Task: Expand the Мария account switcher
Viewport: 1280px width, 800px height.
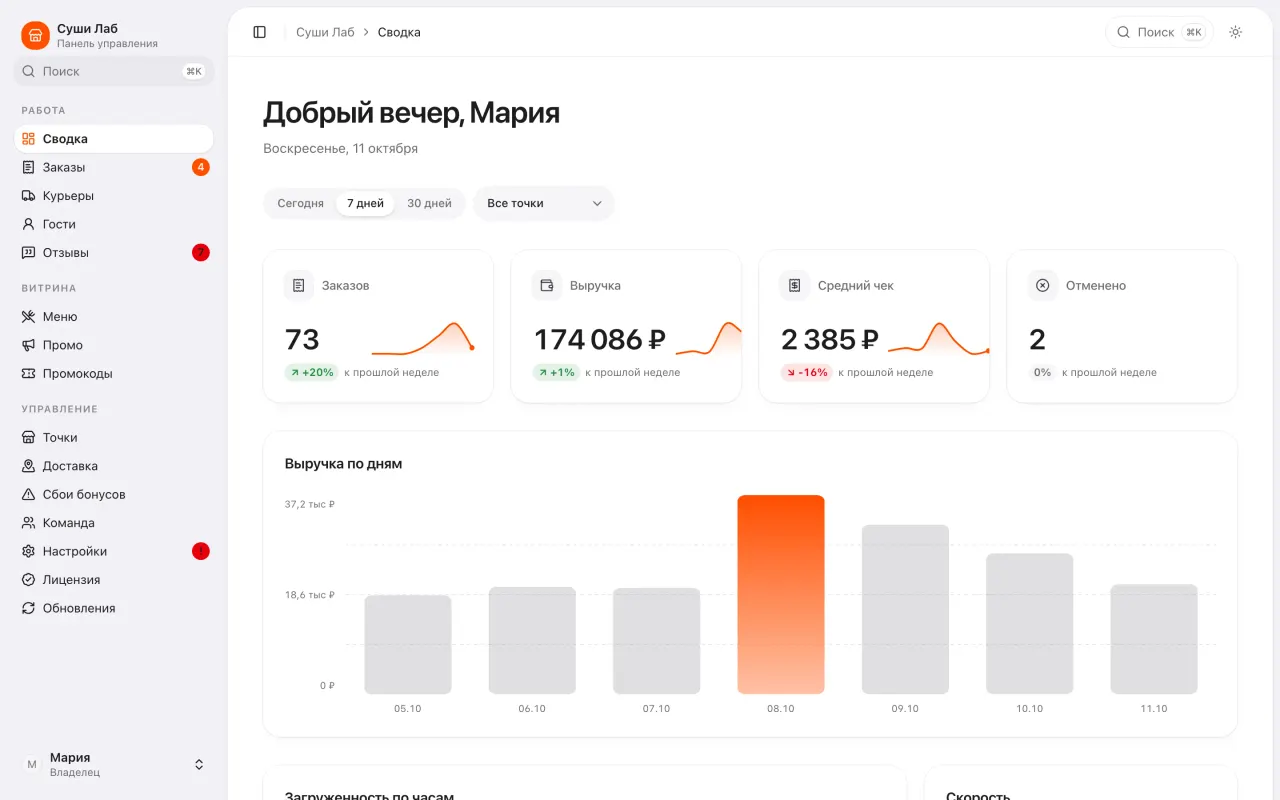Action: tap(114, 764)
